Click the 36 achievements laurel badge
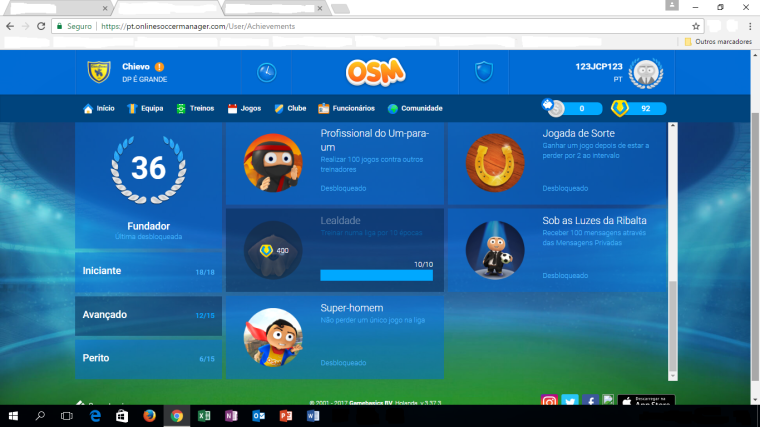 pyautogui.click(x=148, y=169)
